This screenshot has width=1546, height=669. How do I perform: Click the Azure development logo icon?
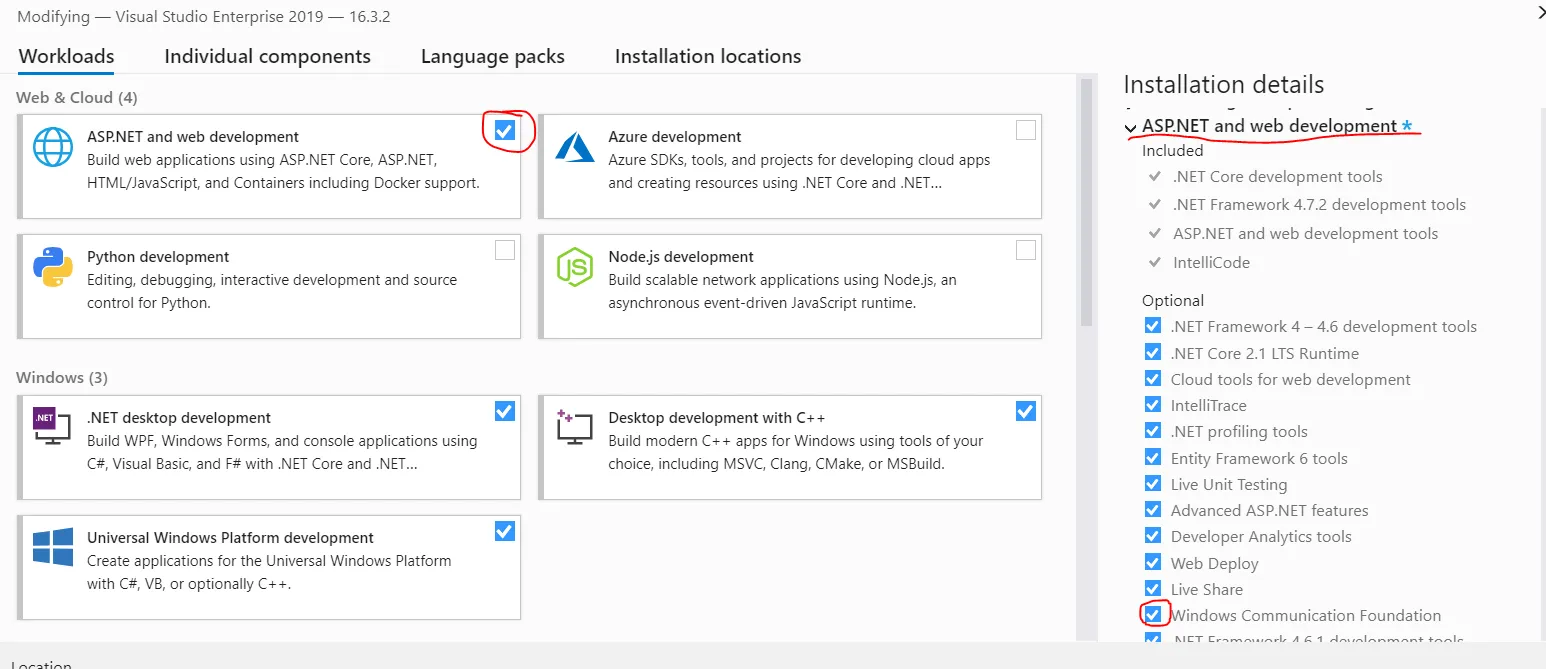click(x=575, y=146)
